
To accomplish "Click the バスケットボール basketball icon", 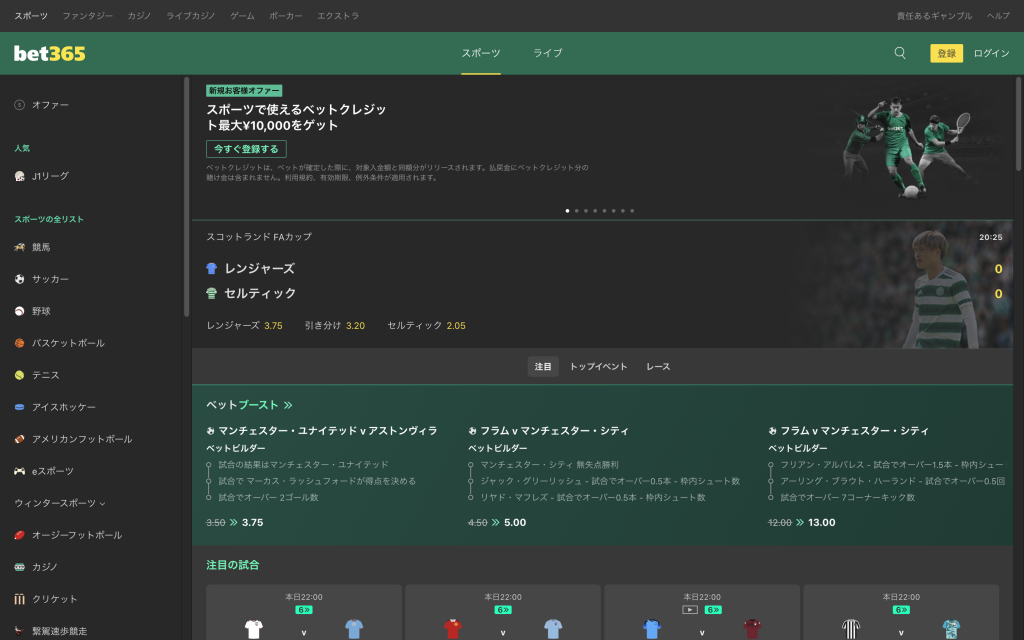I will [x=20, y=343].
